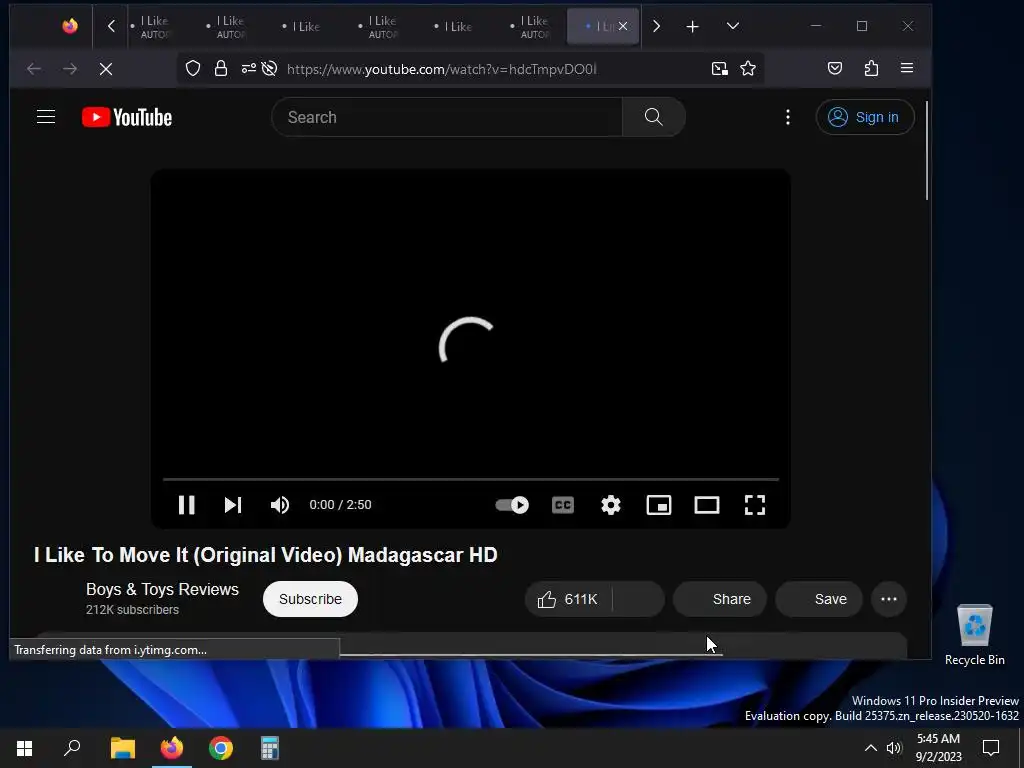Open YouTube settings three-dot menu

(x=788, y=117)
